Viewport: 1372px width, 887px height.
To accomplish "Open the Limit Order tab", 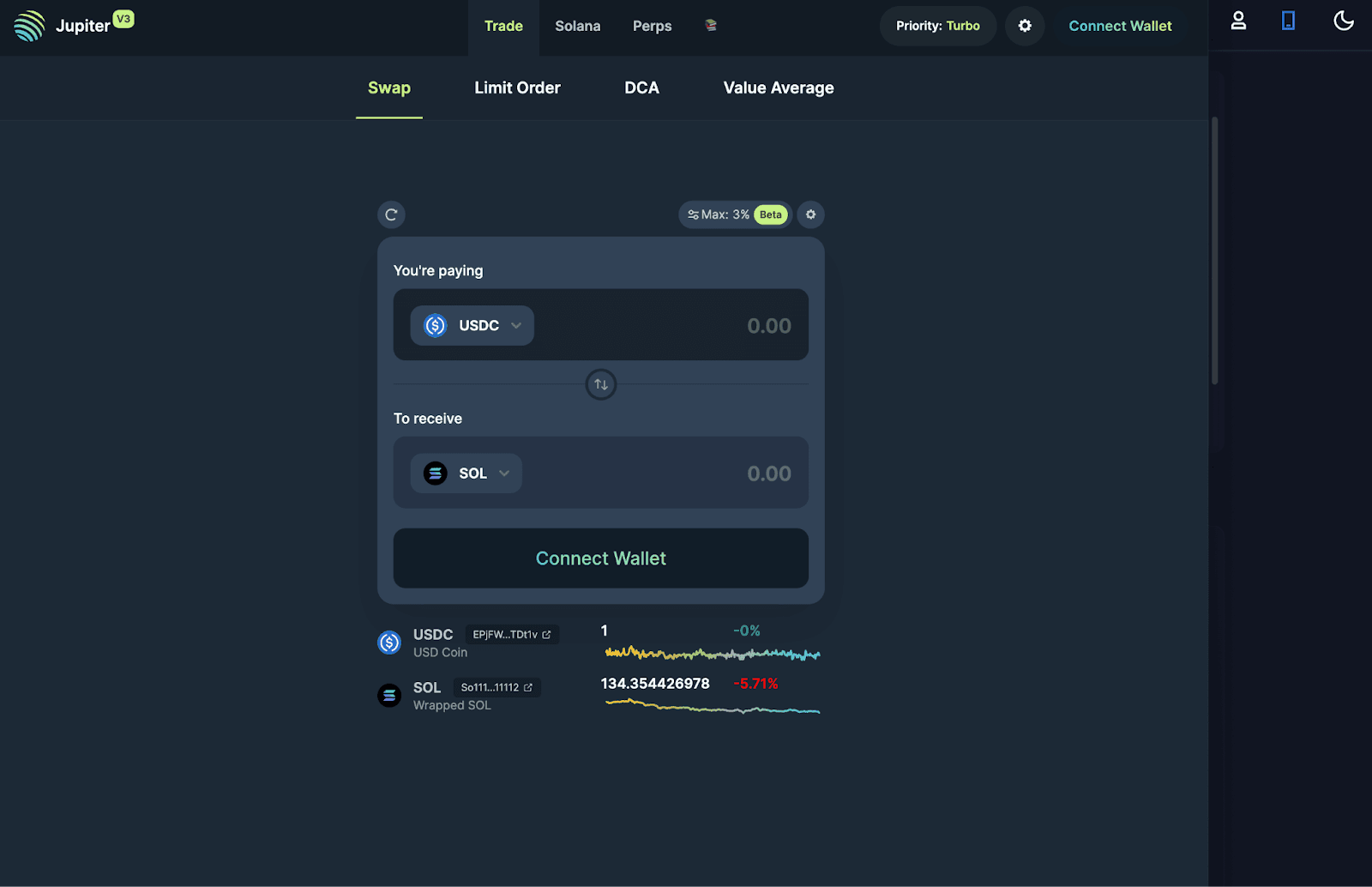I will pyautogui.click(x=517, y=87).
